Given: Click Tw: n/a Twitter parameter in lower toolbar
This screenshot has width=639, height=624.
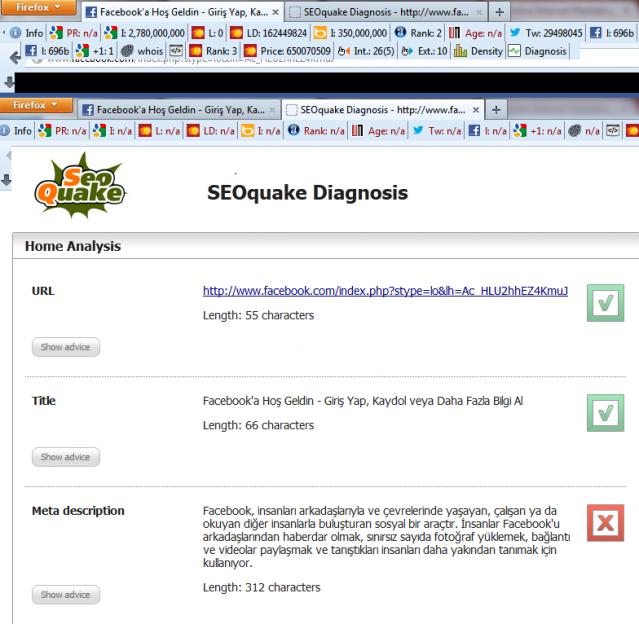Looking at the screenshot, I should tap(436, 131).
